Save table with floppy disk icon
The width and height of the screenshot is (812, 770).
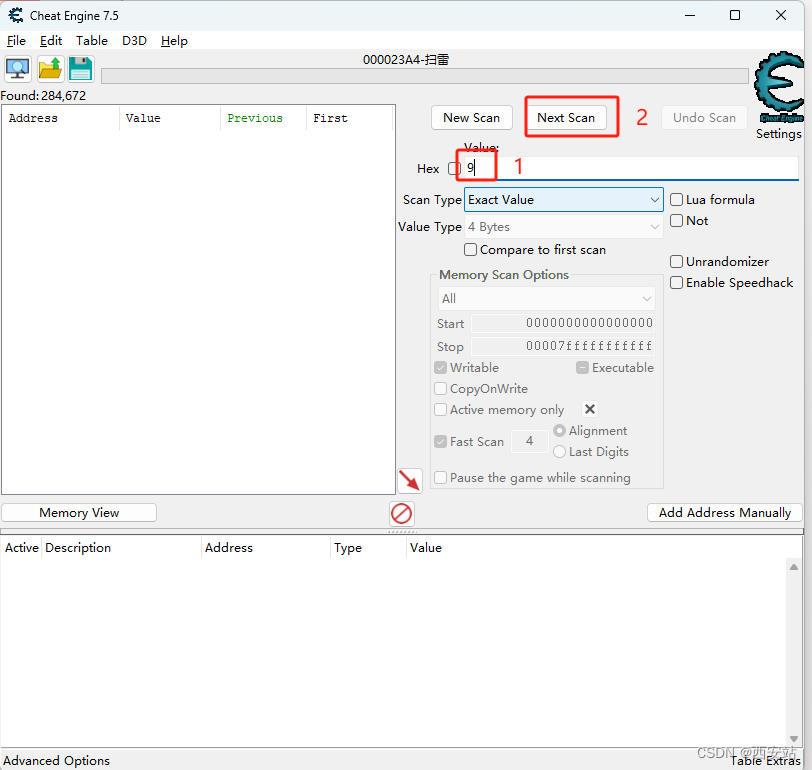tap(81, 68)
